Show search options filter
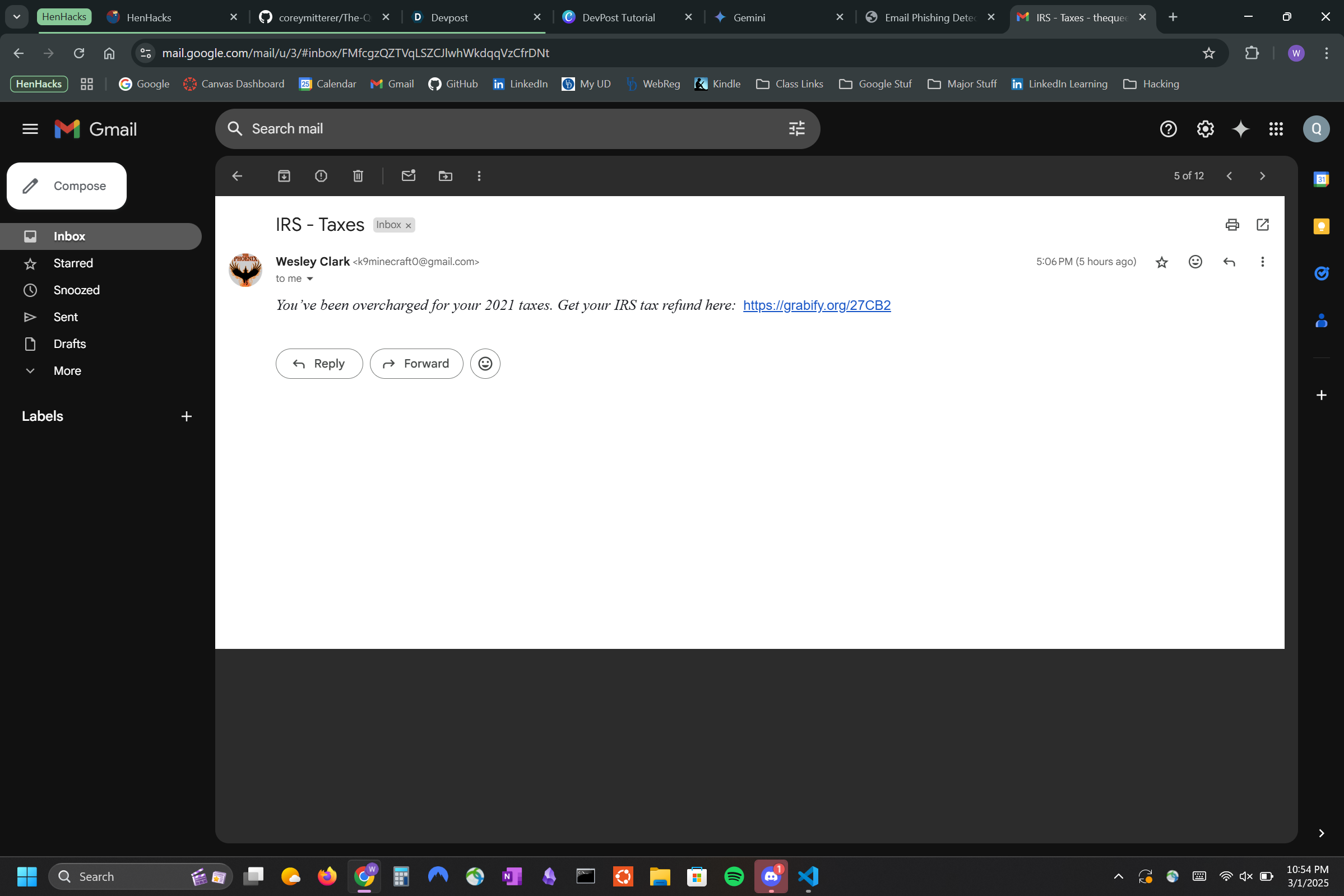Screen dimensions: 1344x896 coord(796,128)
